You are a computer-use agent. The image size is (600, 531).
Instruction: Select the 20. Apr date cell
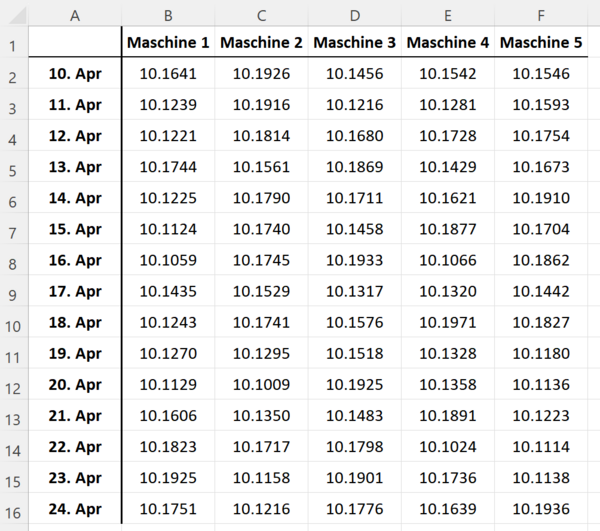(75, 384)
